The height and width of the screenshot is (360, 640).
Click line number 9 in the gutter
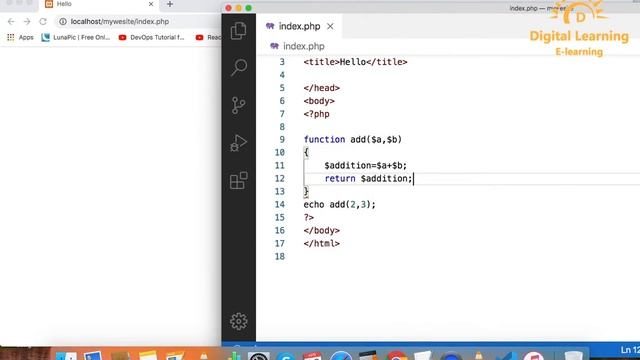(x=282, y=140)
